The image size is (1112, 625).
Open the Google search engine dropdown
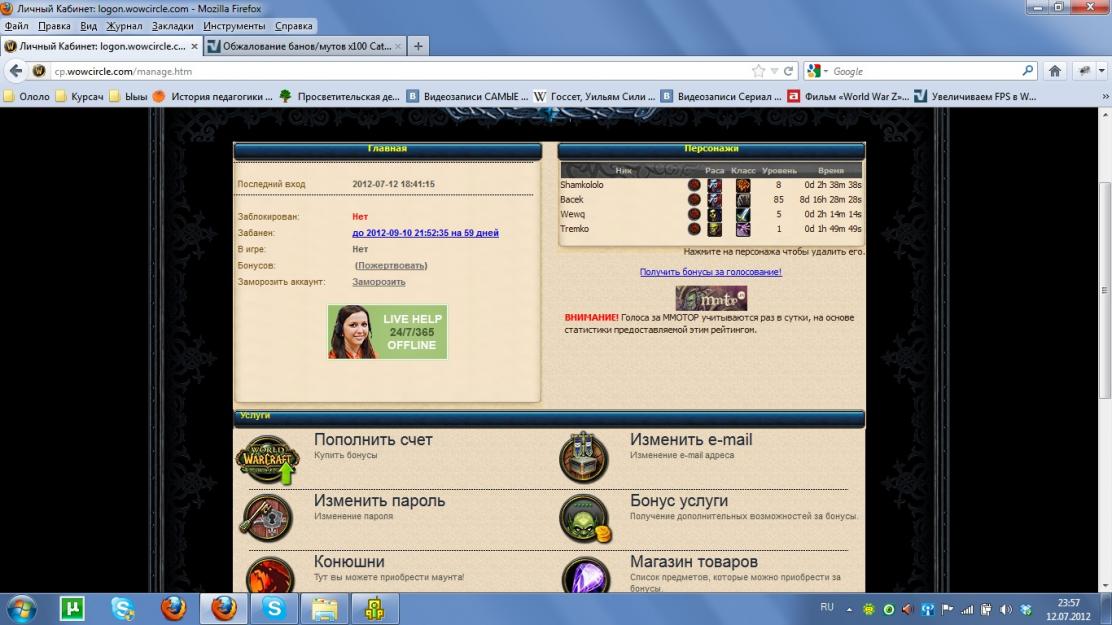point(820,72)
